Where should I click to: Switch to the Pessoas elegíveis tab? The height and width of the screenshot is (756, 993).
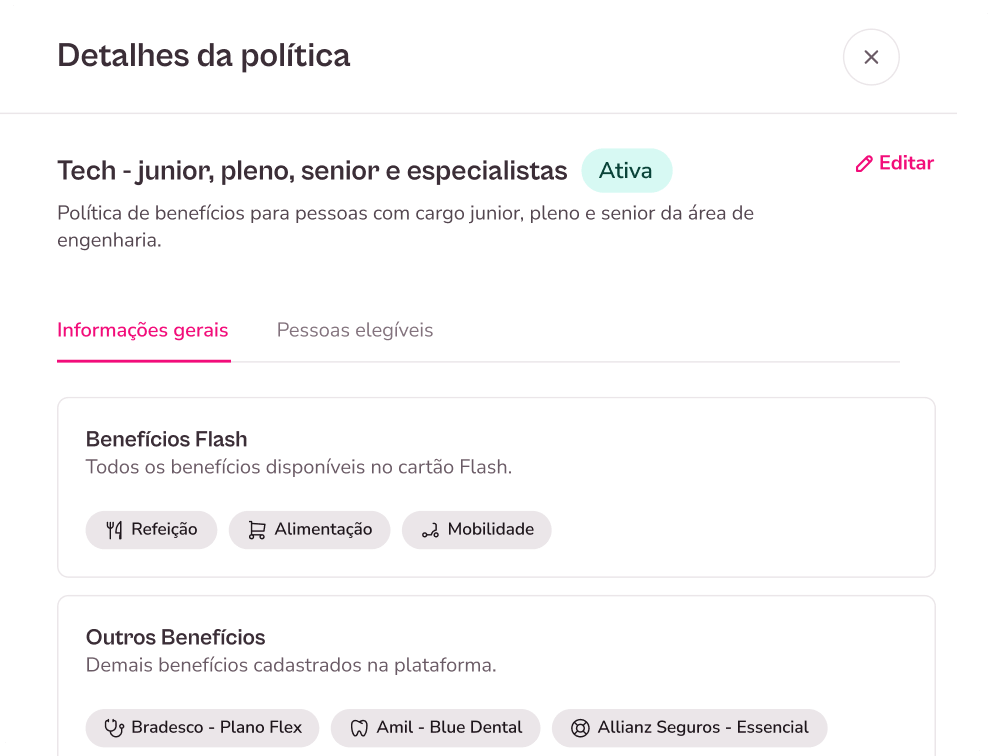[355, 330]
